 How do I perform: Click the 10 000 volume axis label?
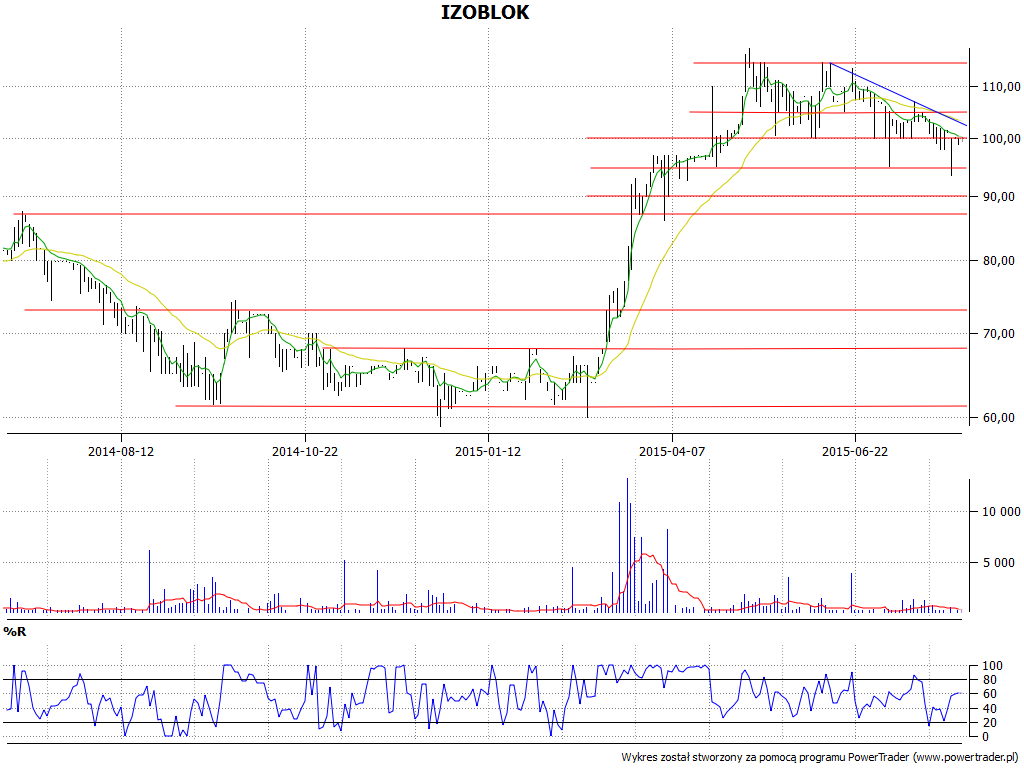[1002, 511]
